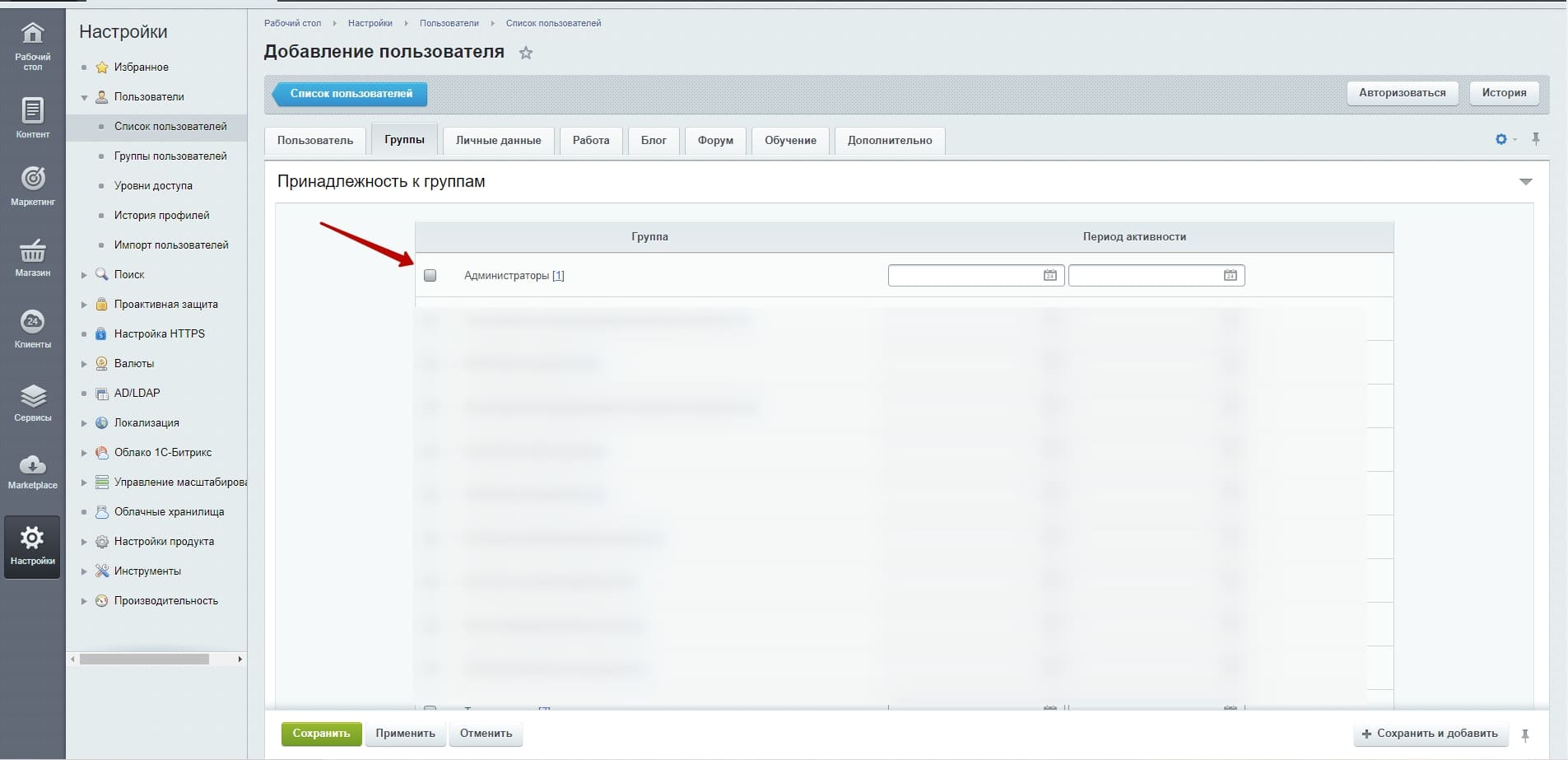Switch to the Личные данные tab
1568x760 pixels.
(x=498, y=140)
